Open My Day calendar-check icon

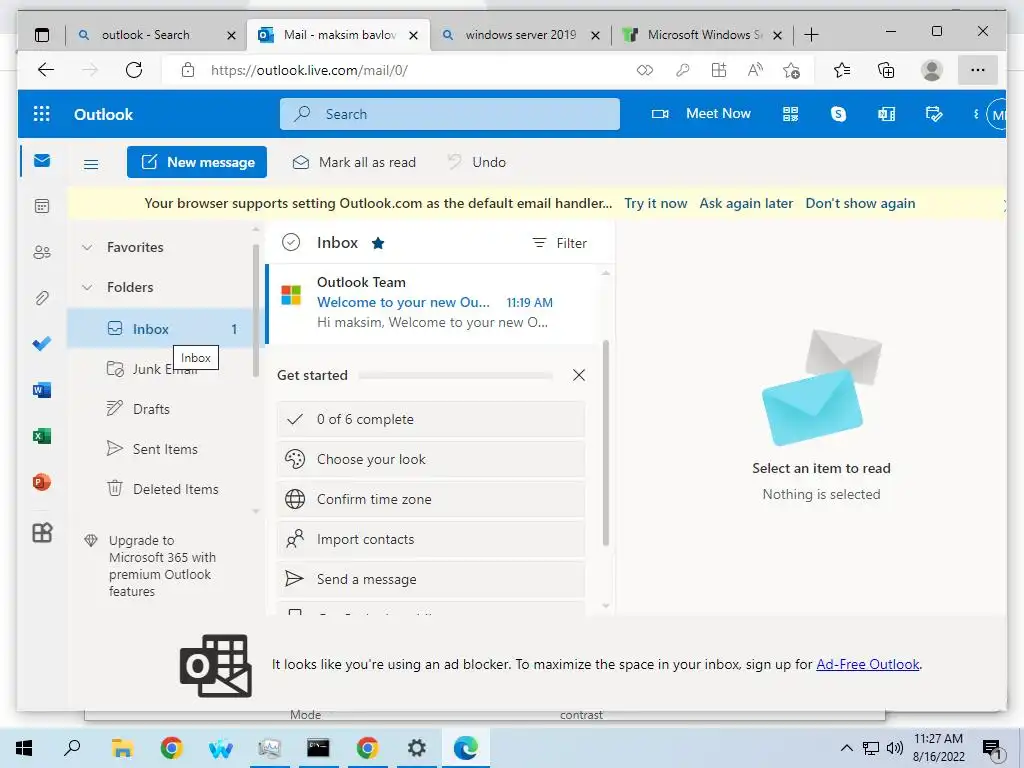click(x=934, y=114)
